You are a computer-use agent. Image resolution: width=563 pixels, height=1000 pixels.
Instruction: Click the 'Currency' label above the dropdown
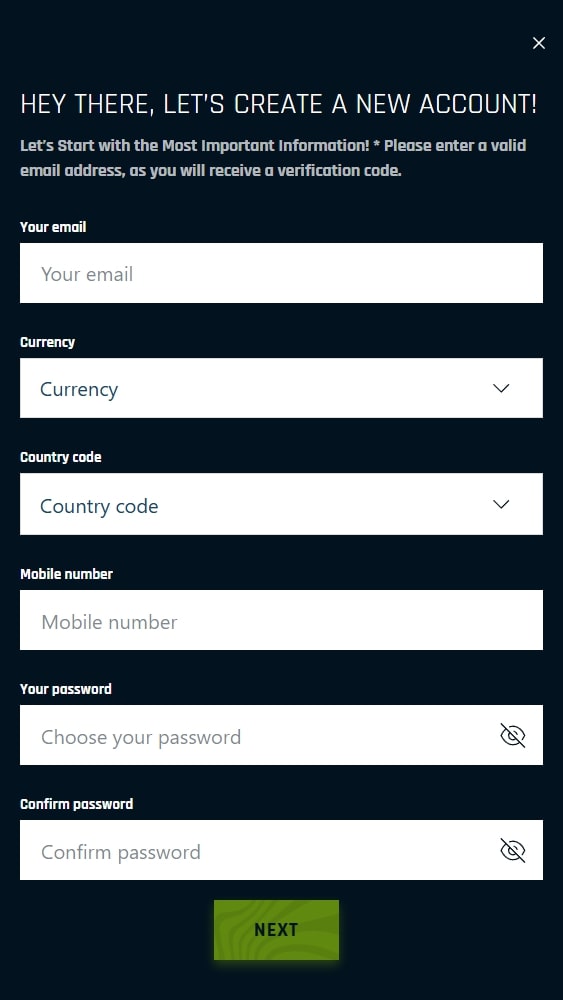point(47,342)
